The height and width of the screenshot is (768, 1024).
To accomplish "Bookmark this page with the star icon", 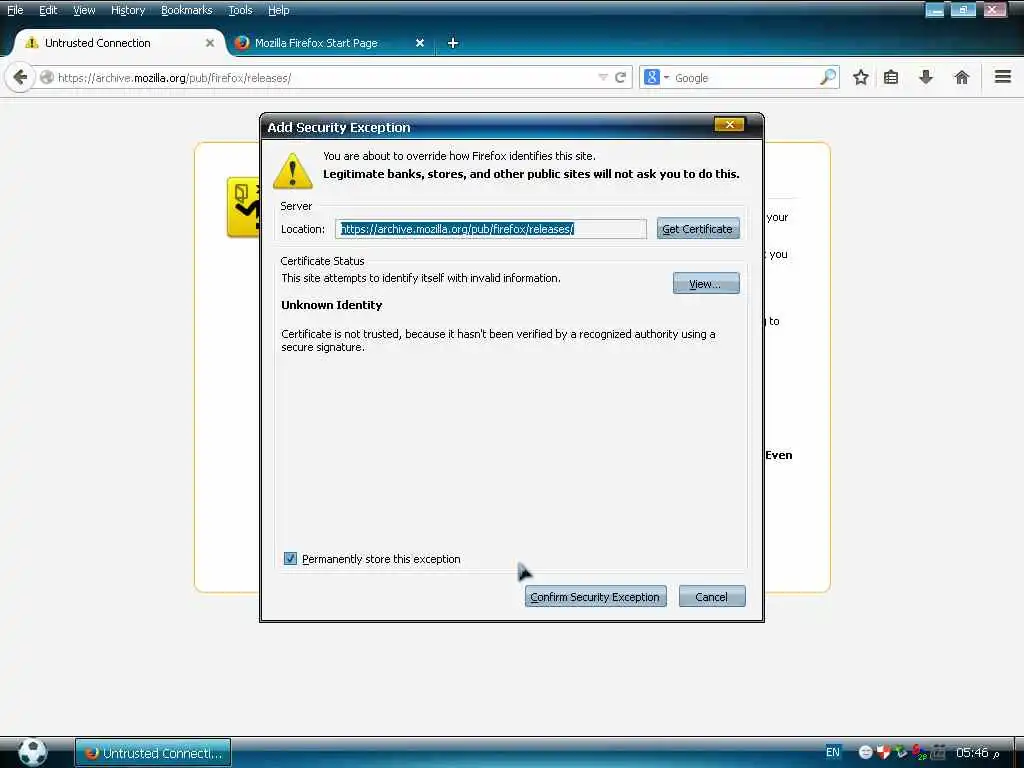I will coord(861,78).
